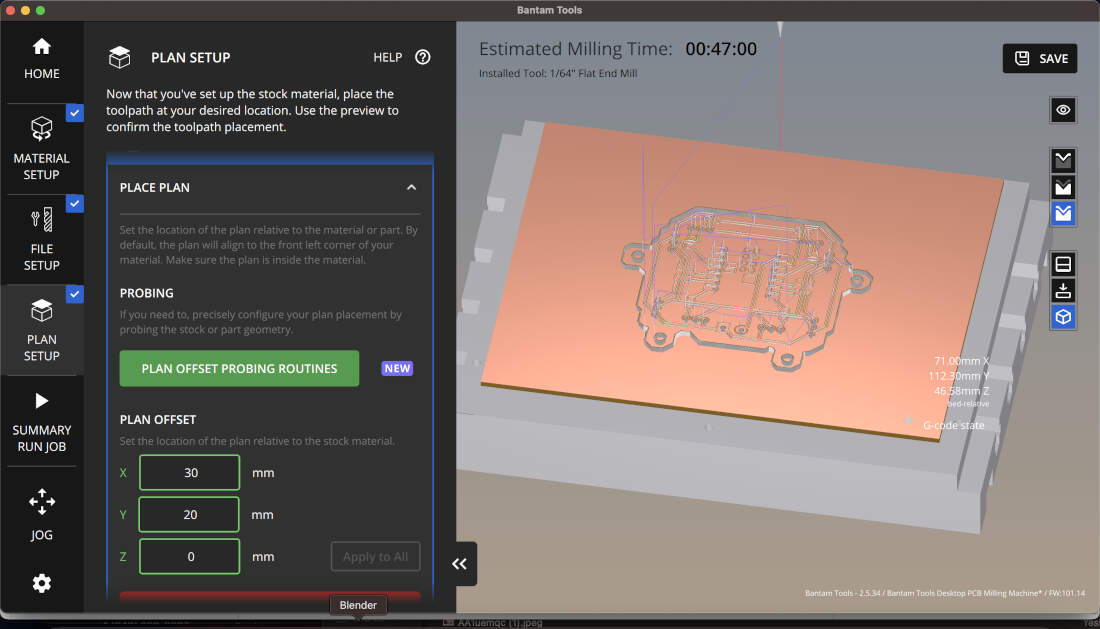The width and height of the screenshot is (1100, 629).
Task: Click the red button below Z offset
Action: coord(270,595)
